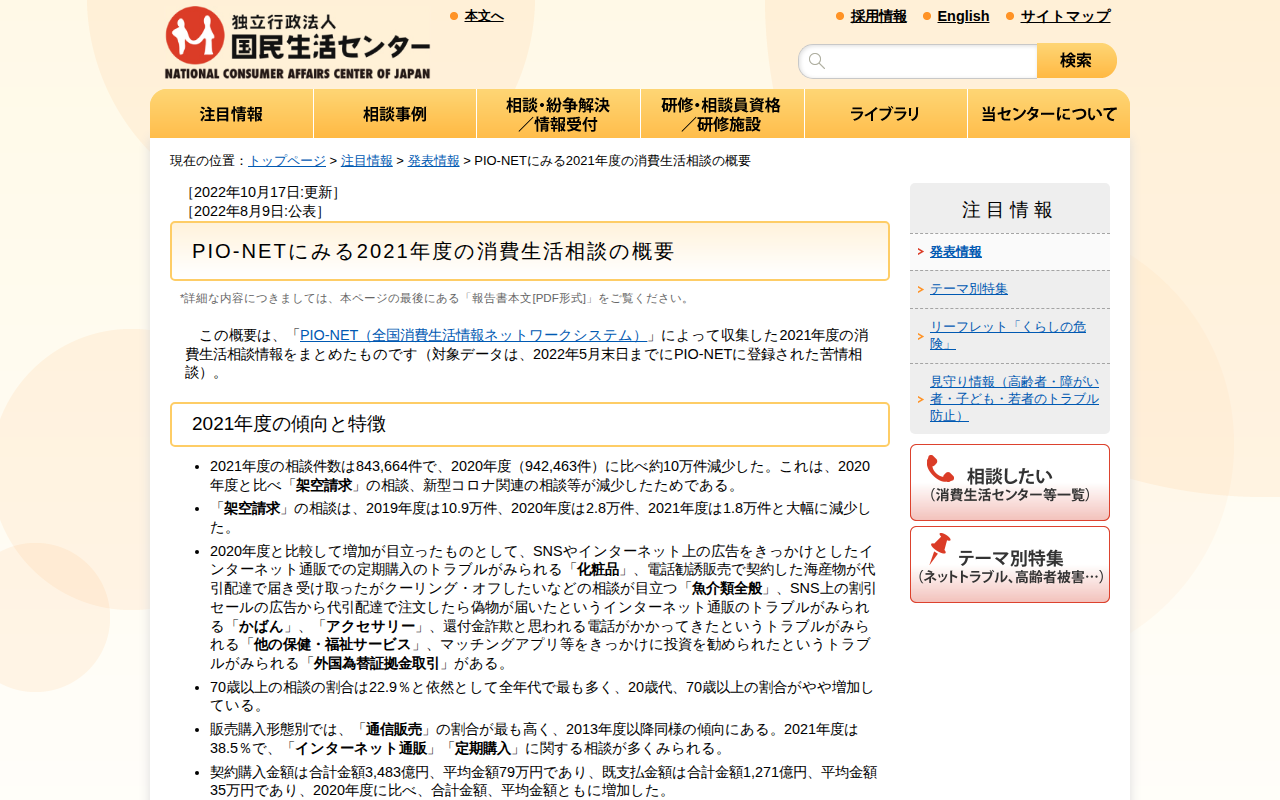Go to トップページ in the breadcrumb

(287, 160)
